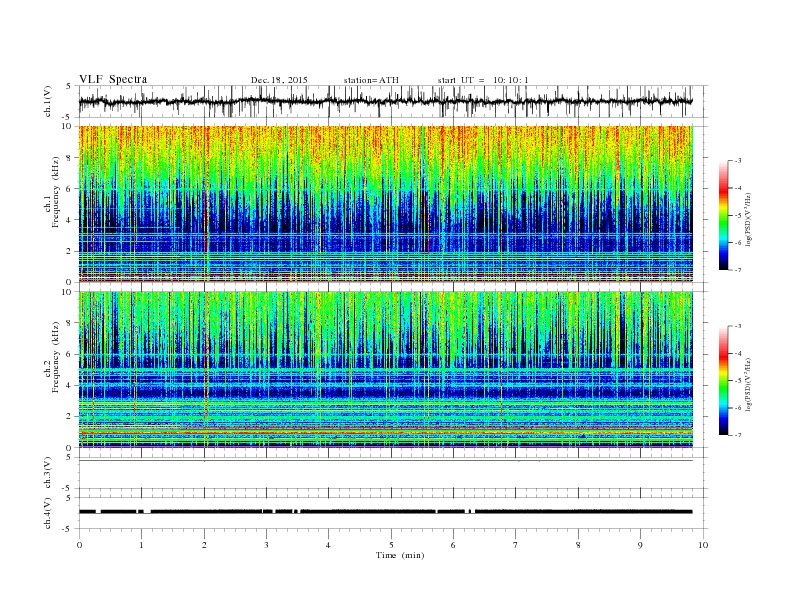Click the "start UT = 10:10:1" header text
Viewport: 792px width, 612px height.
(483, 80)
